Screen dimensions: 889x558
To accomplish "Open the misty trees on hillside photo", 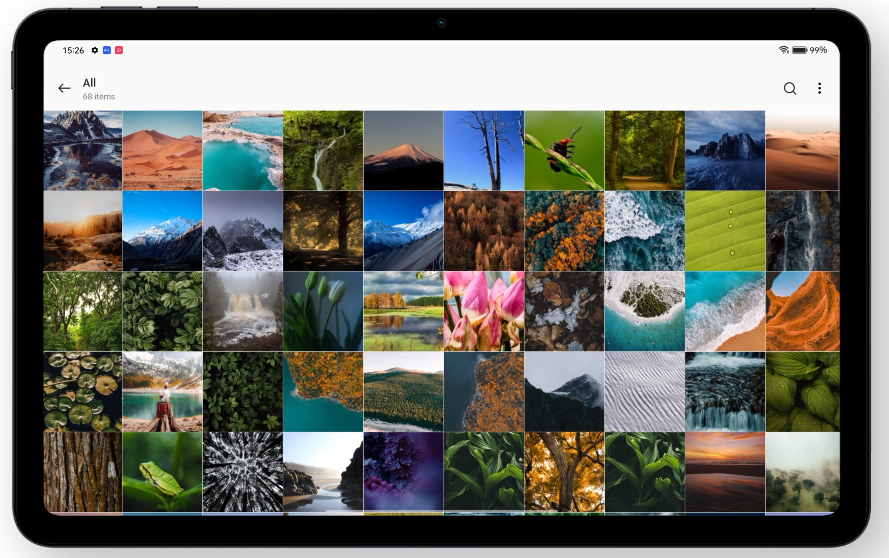I will click(803, 472).
